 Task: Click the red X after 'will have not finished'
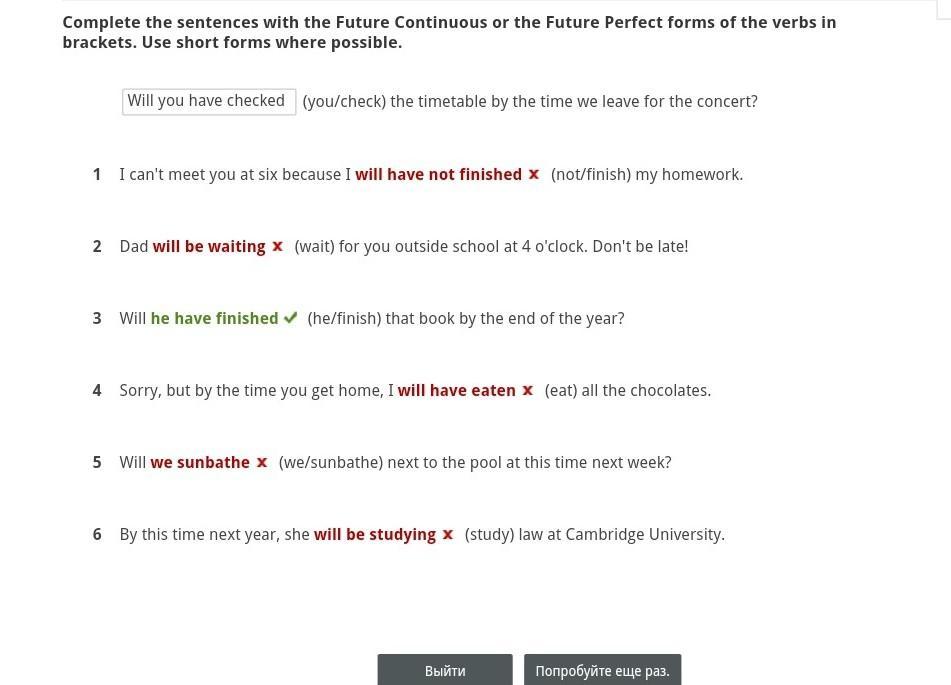click(x=534, y=174)
